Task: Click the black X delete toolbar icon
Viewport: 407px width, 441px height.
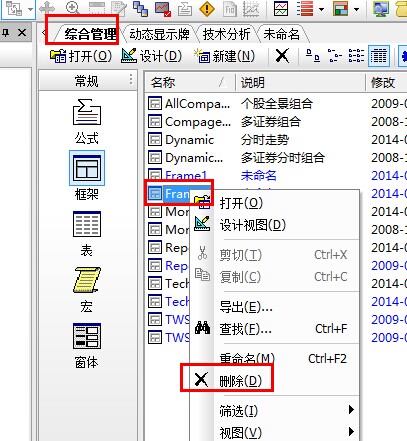Action: [282, 56]
